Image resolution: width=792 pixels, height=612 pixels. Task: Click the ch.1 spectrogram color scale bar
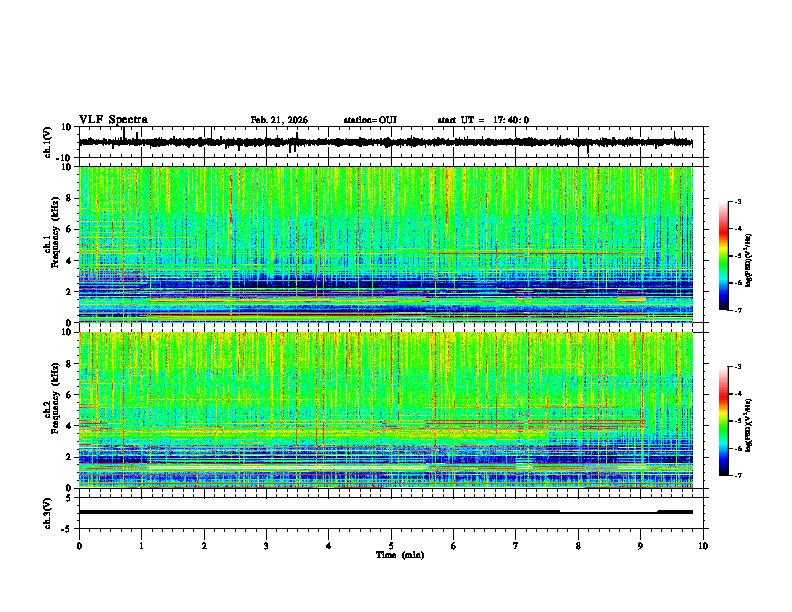723,256
